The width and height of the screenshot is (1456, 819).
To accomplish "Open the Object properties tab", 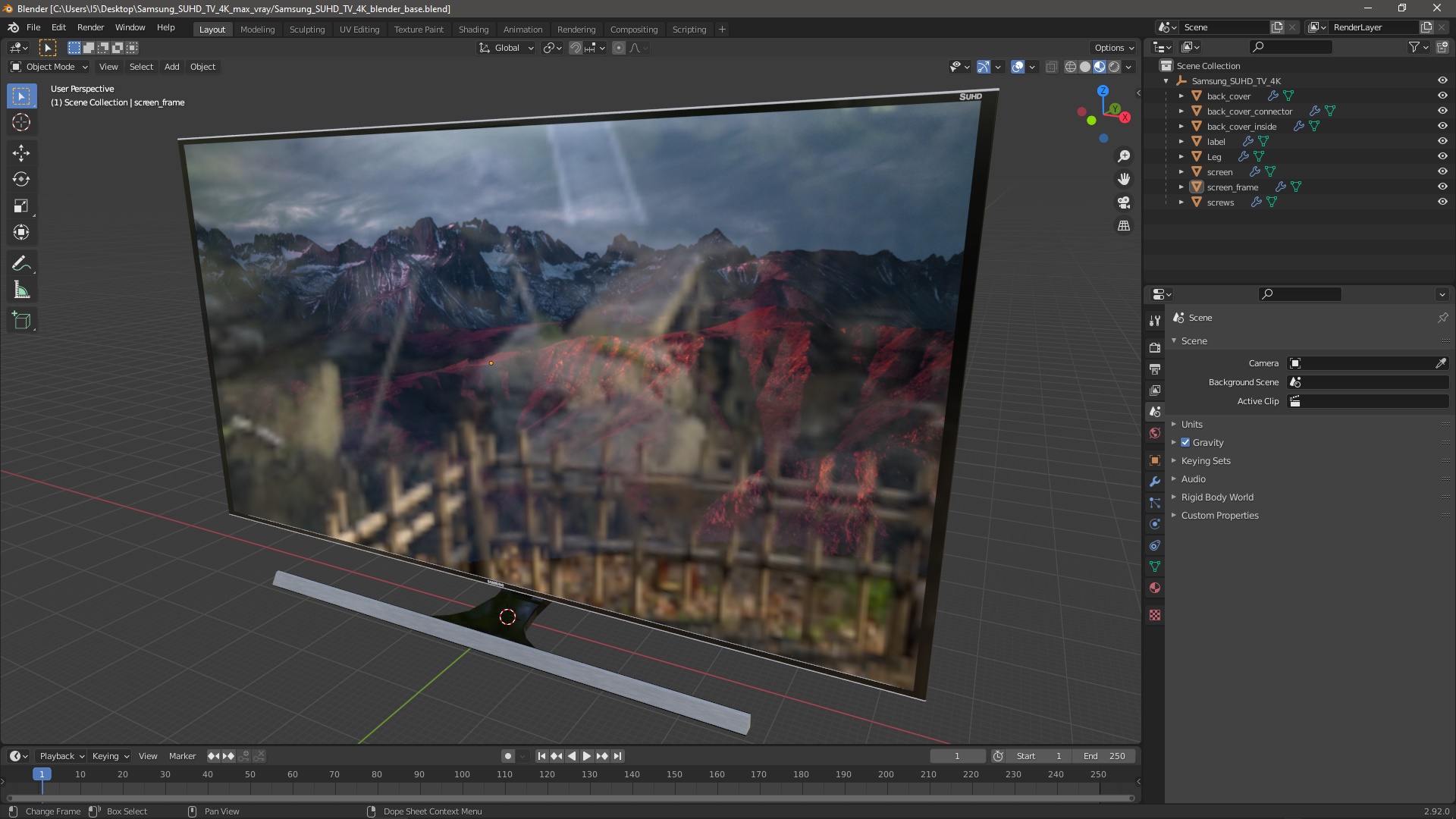I will [x=1155, y=460].
